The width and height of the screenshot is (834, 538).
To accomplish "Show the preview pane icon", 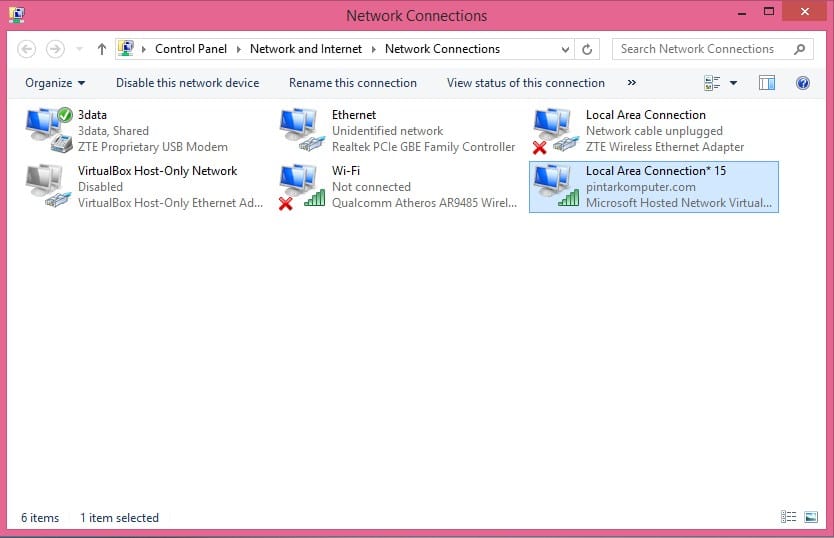I will tap(766, 82).
